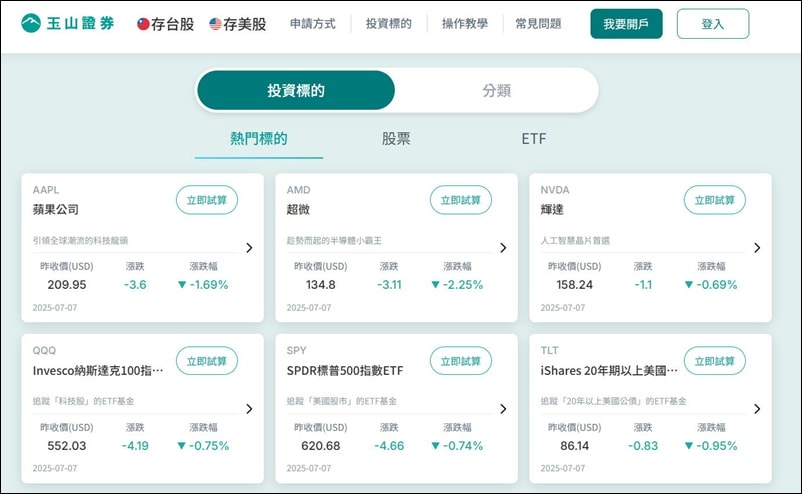Click the 552.03 closing price
This screenshot has height=494, width=802.
coord(67,446)
